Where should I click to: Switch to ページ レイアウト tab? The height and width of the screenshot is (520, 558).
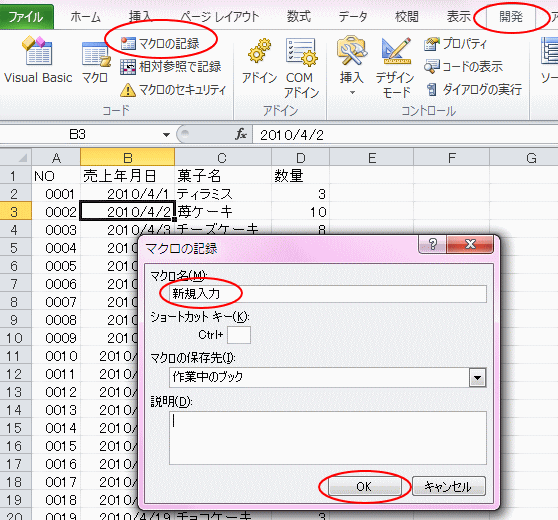click(220, 17)
